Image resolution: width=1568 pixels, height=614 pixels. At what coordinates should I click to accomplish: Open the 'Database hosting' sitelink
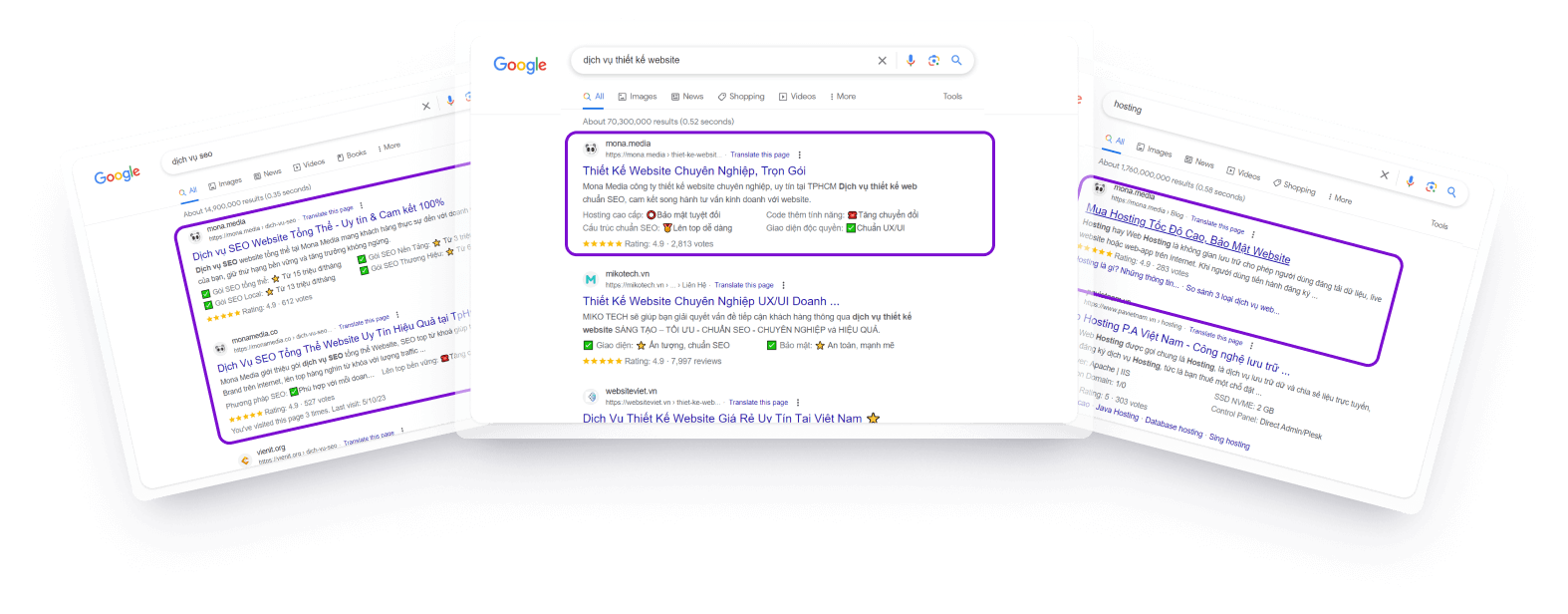(1174, 427)
